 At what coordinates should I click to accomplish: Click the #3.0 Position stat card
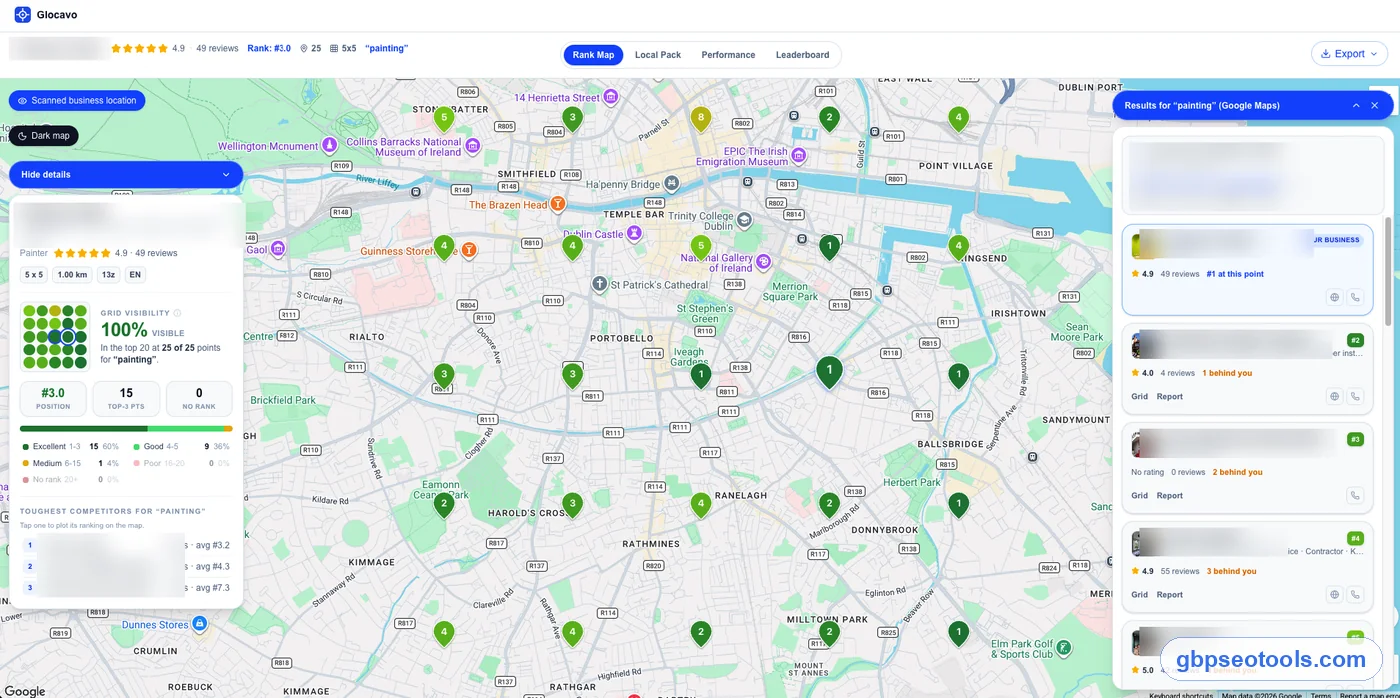[x=53, y=398]
